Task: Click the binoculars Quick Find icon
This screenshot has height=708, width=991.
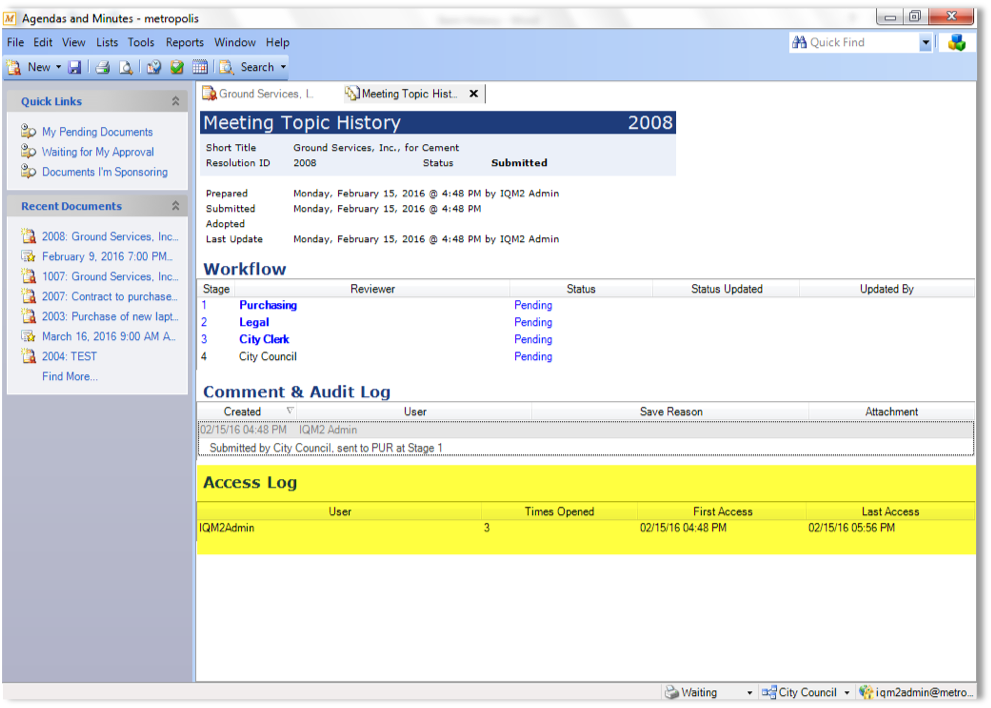Action: 799,42
